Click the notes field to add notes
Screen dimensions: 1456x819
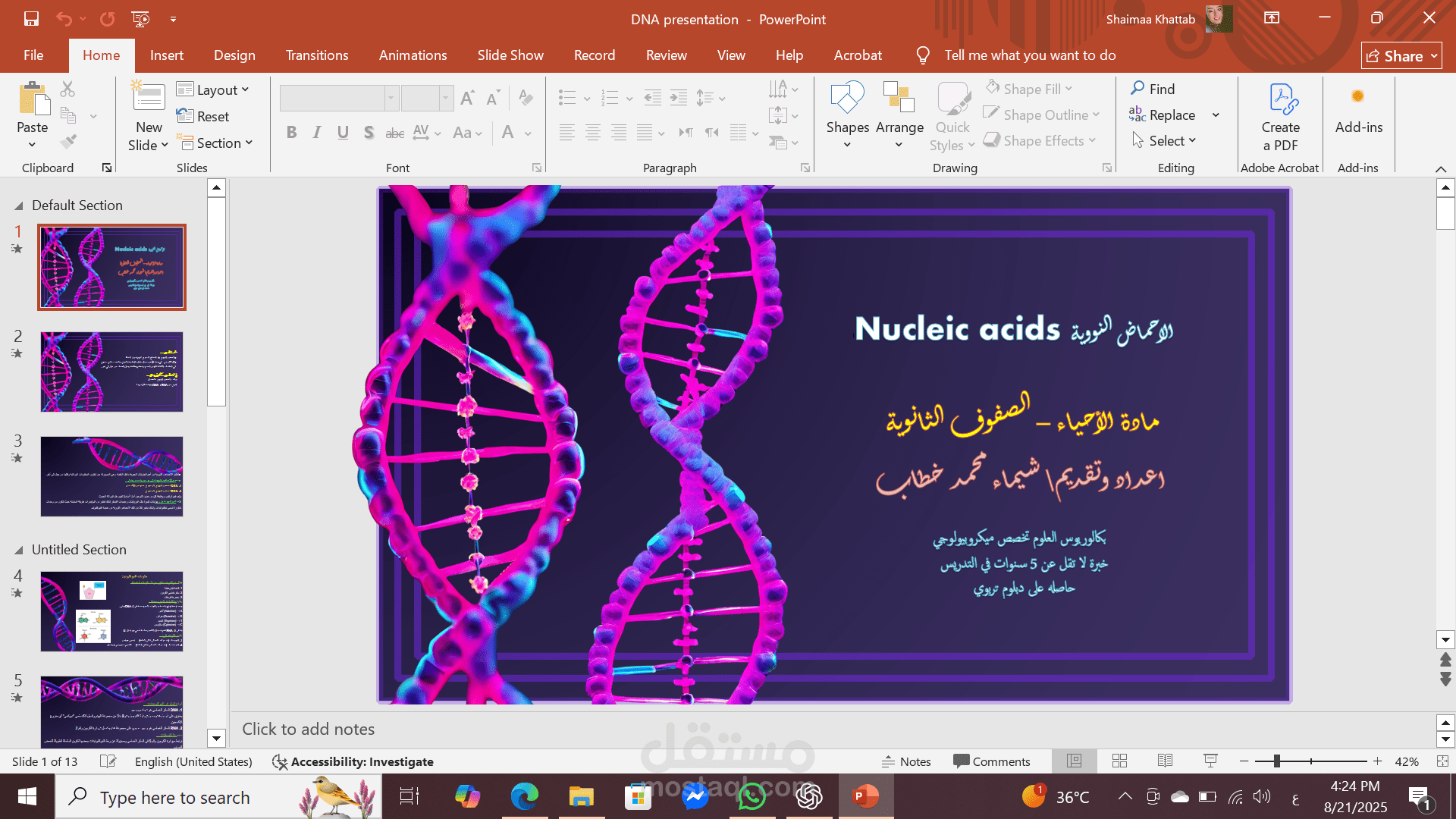tap(834, 730)
